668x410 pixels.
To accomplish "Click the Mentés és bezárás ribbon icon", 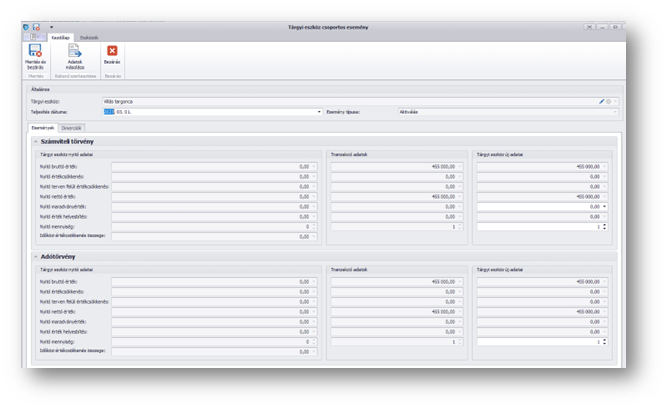I will [35, 50].
